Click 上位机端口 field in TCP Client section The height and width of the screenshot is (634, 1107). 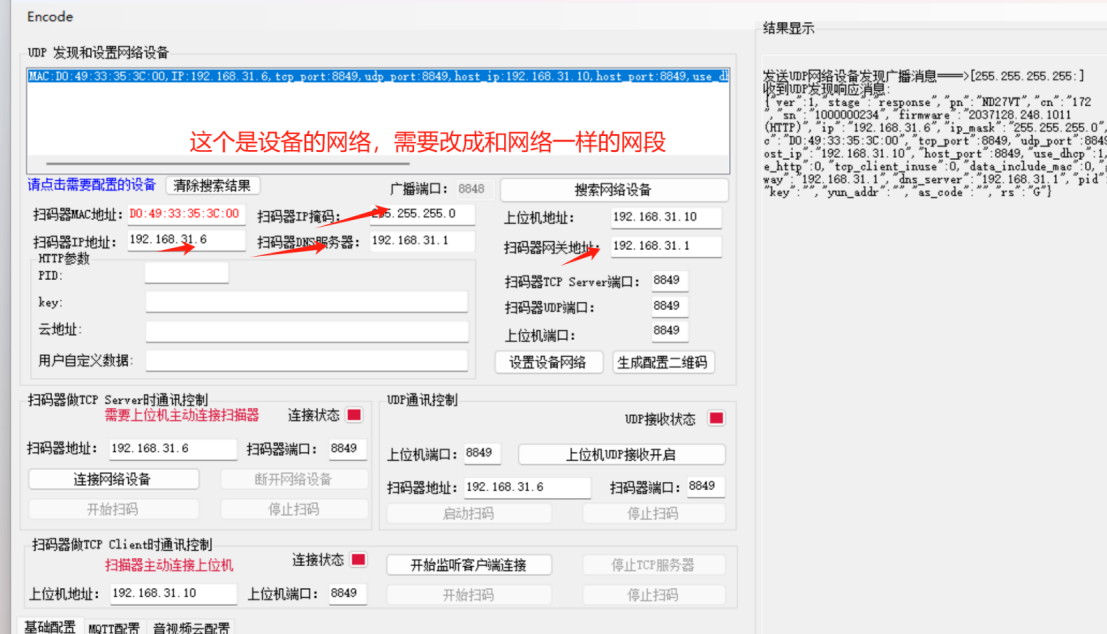347,594
